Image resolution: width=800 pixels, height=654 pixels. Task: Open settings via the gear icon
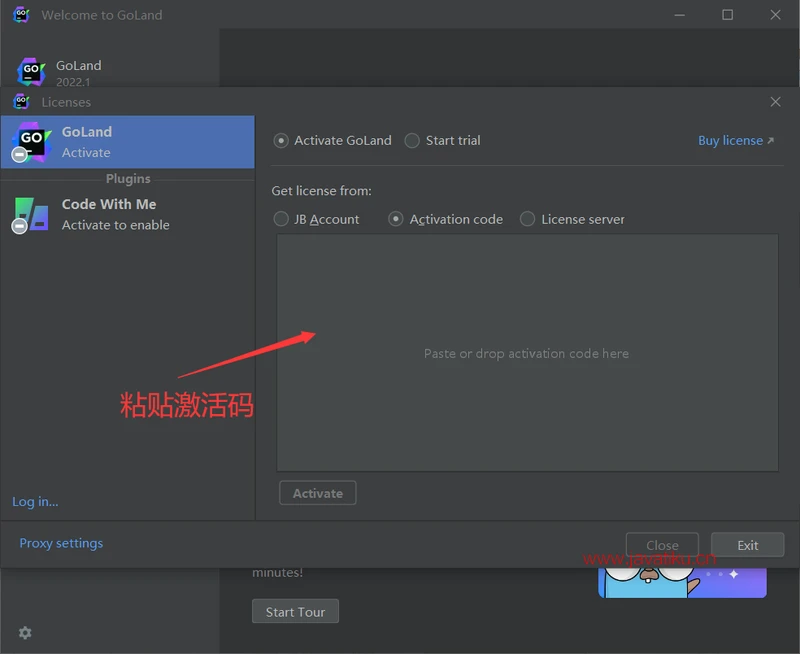25,632
